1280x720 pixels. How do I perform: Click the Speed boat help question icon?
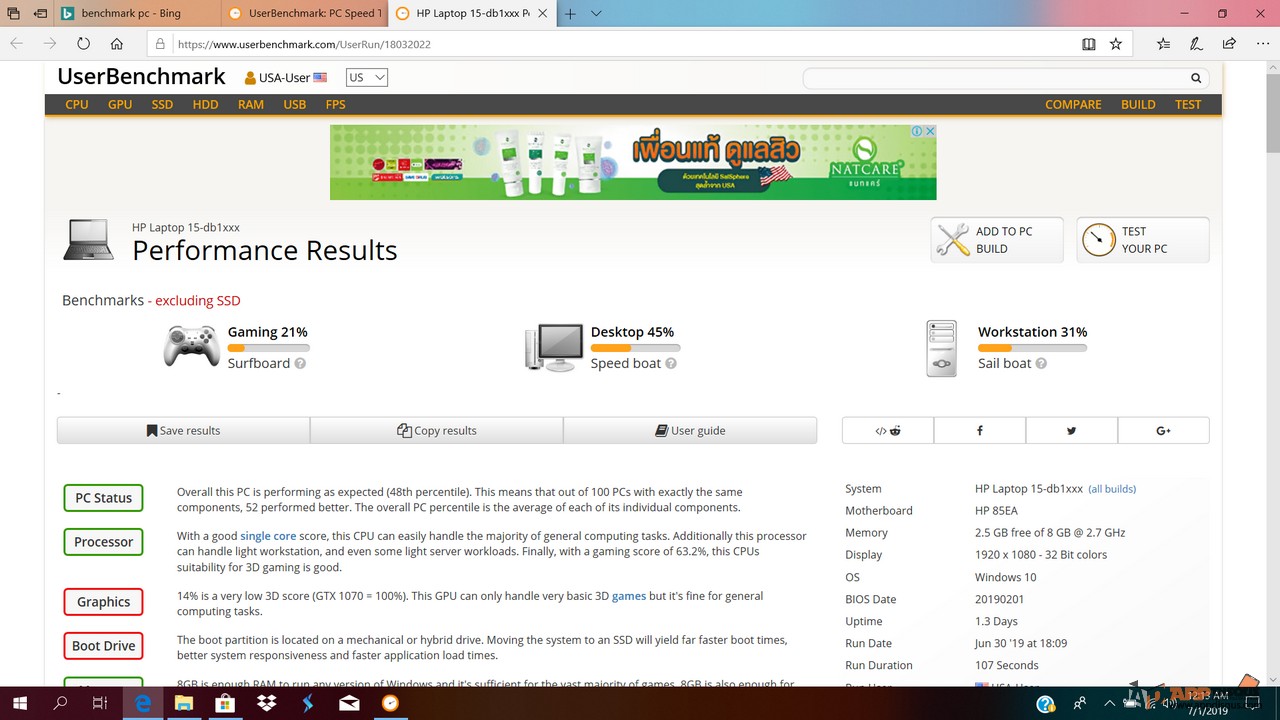click(x=671, y=364)
